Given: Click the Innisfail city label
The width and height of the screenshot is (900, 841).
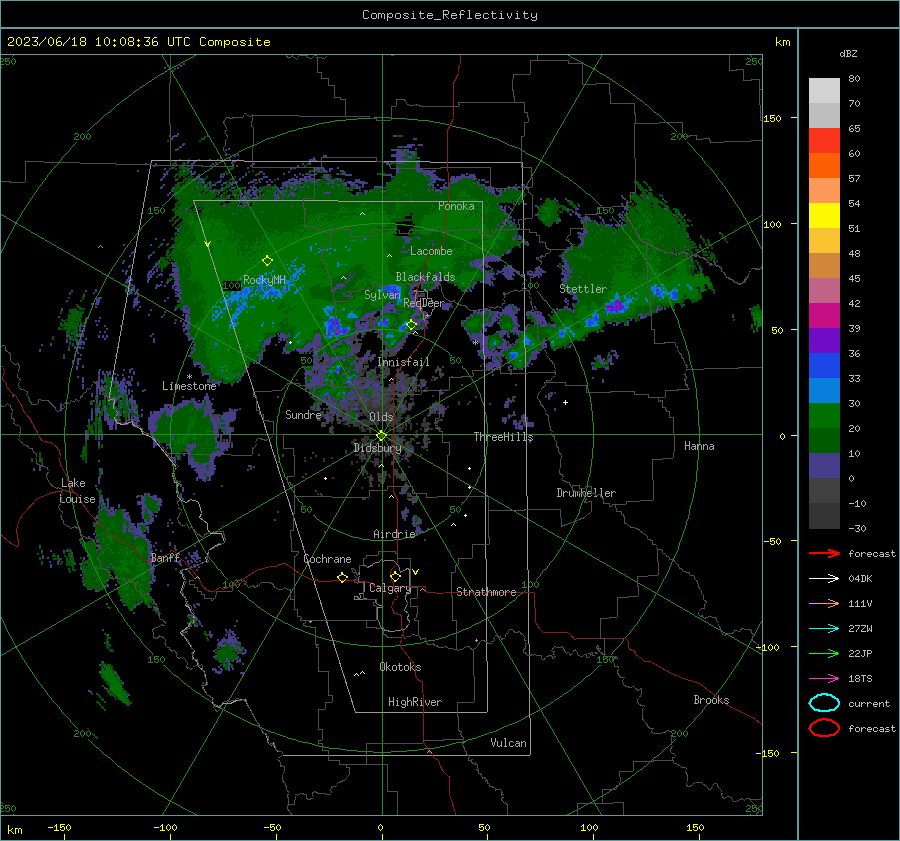Looking at the screenshot, I should click(x=404, y=362).
